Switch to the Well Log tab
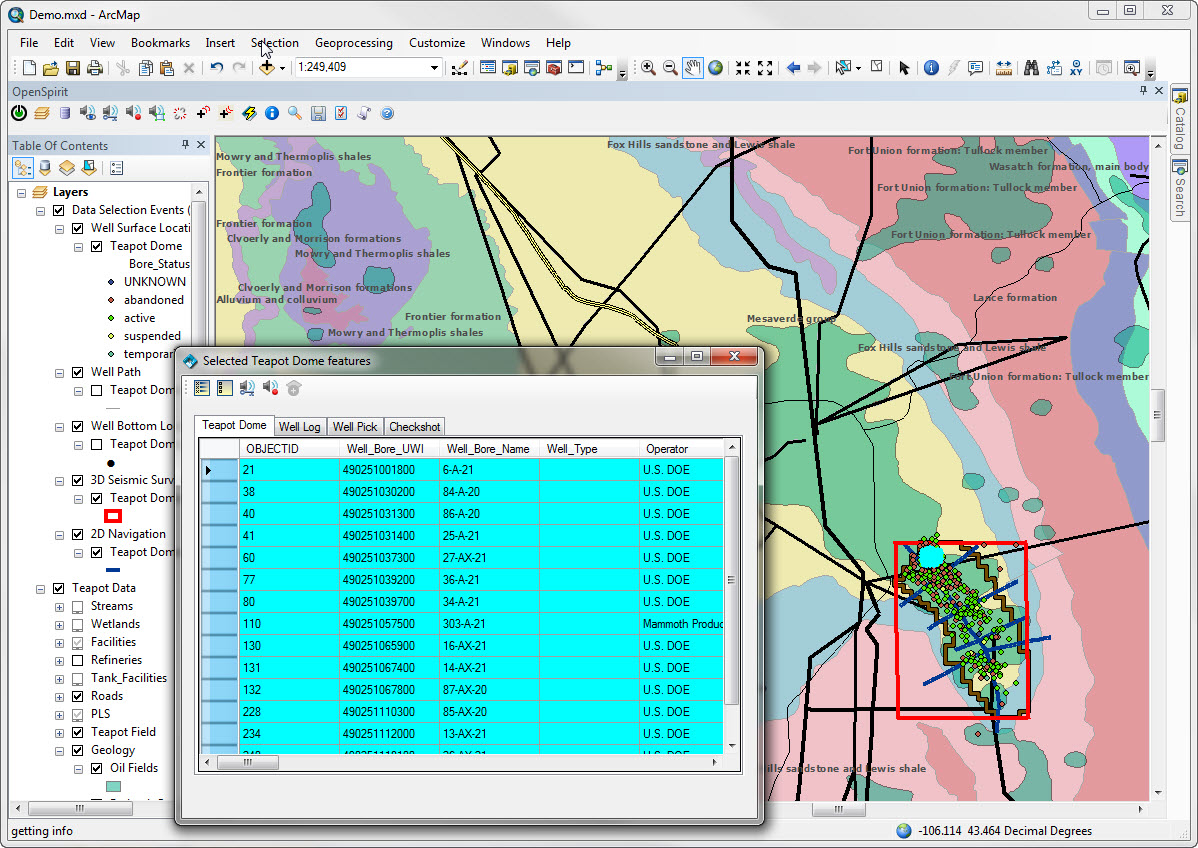Viewport: 1198px width, 848px height. click(299, 427)
